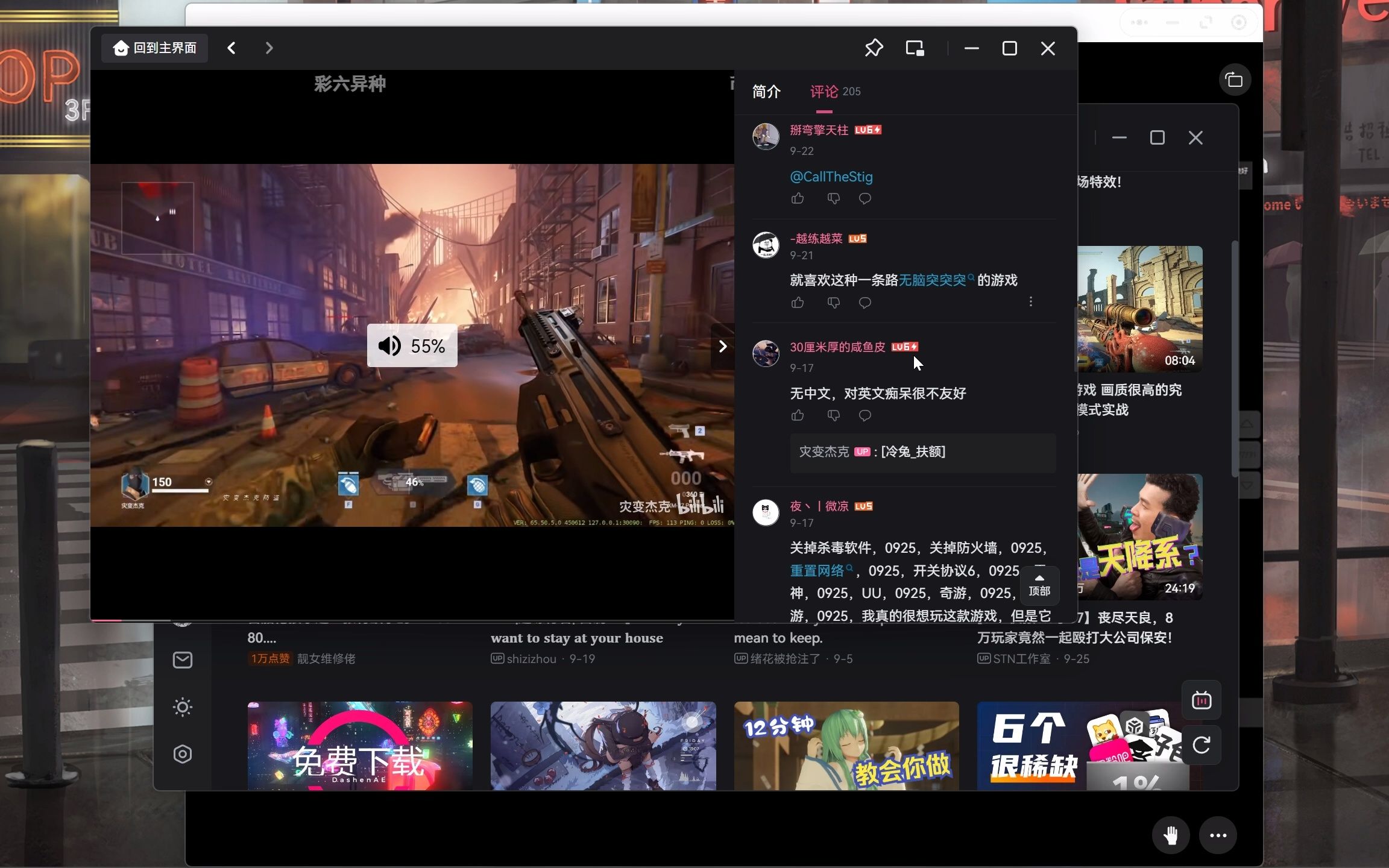Open the messages envelope icon in sidebar
This screenshot has width=1389, height=868.
pyautogui.click(x=182, y=660)
